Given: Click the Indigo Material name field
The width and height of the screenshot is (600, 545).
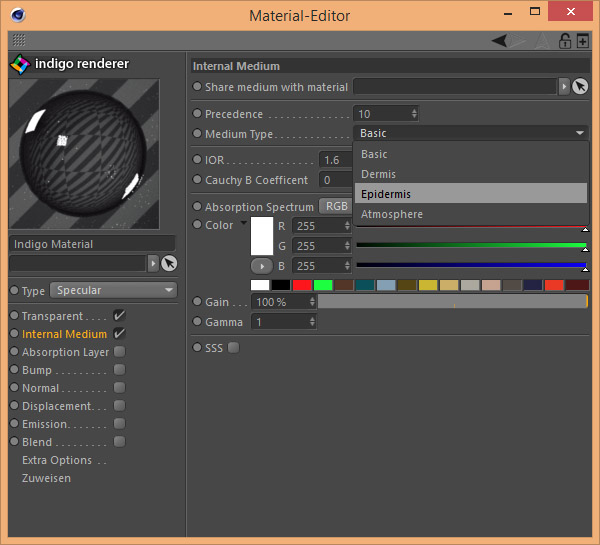Looking at the screenshot, I should pos(92,244).
